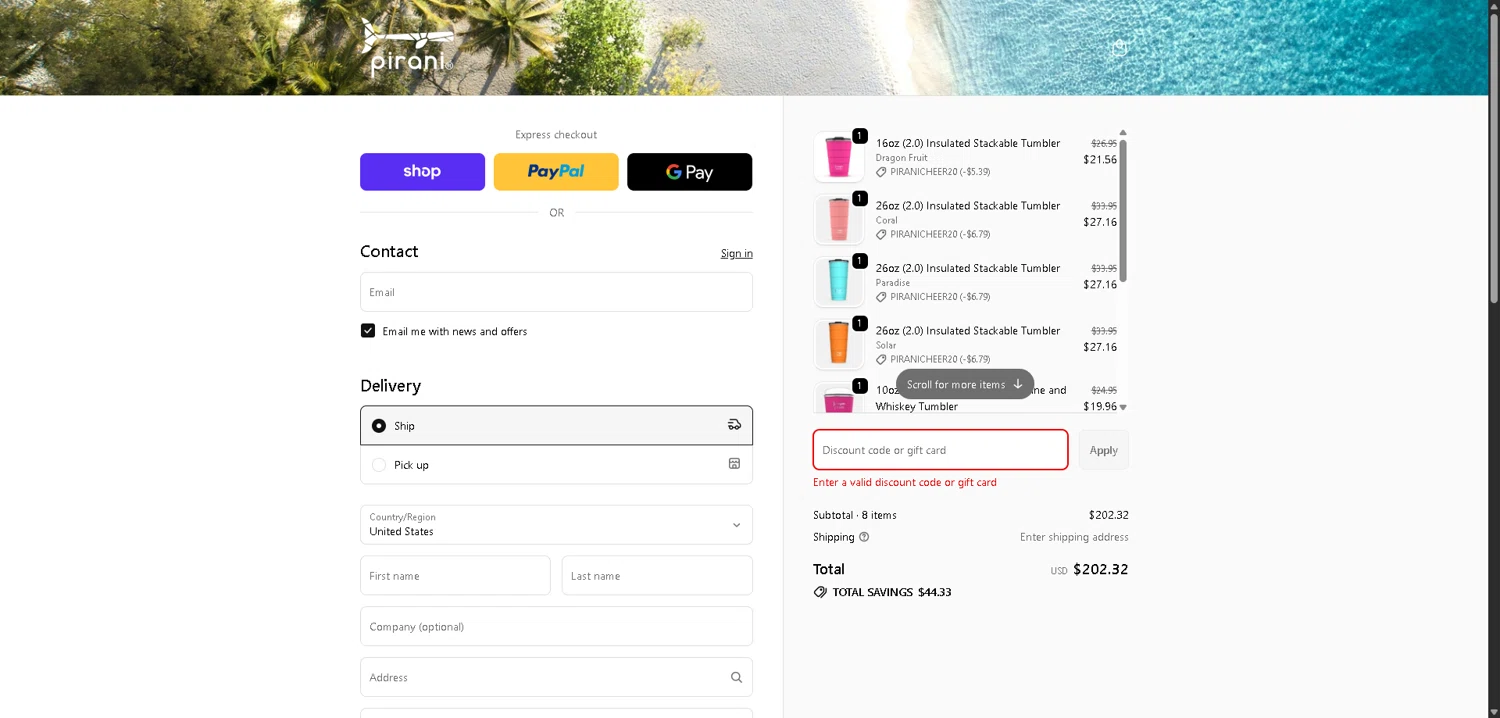
Task: Click the search icon in the Address field
Action: (736, 677)
